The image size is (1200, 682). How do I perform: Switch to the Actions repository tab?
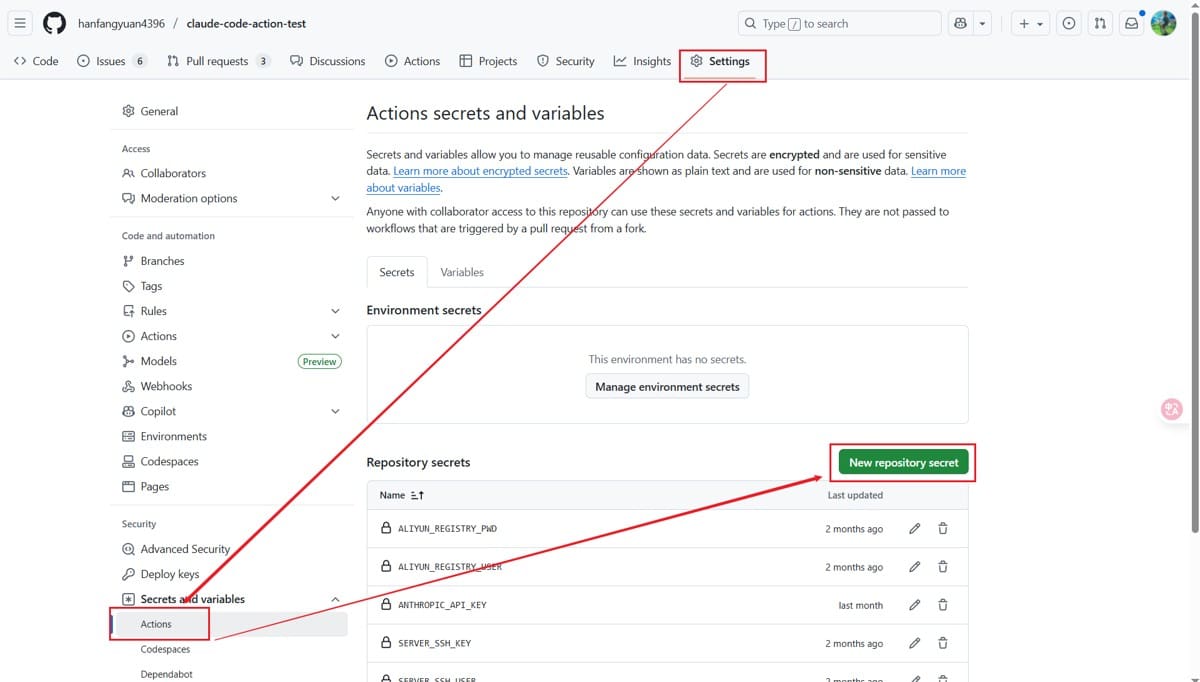click(x=412, y=61)
